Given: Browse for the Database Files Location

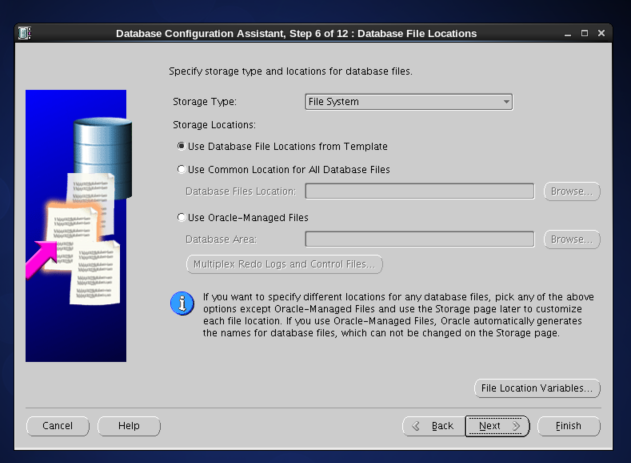Looking at the screenshot, I should 572,191.
